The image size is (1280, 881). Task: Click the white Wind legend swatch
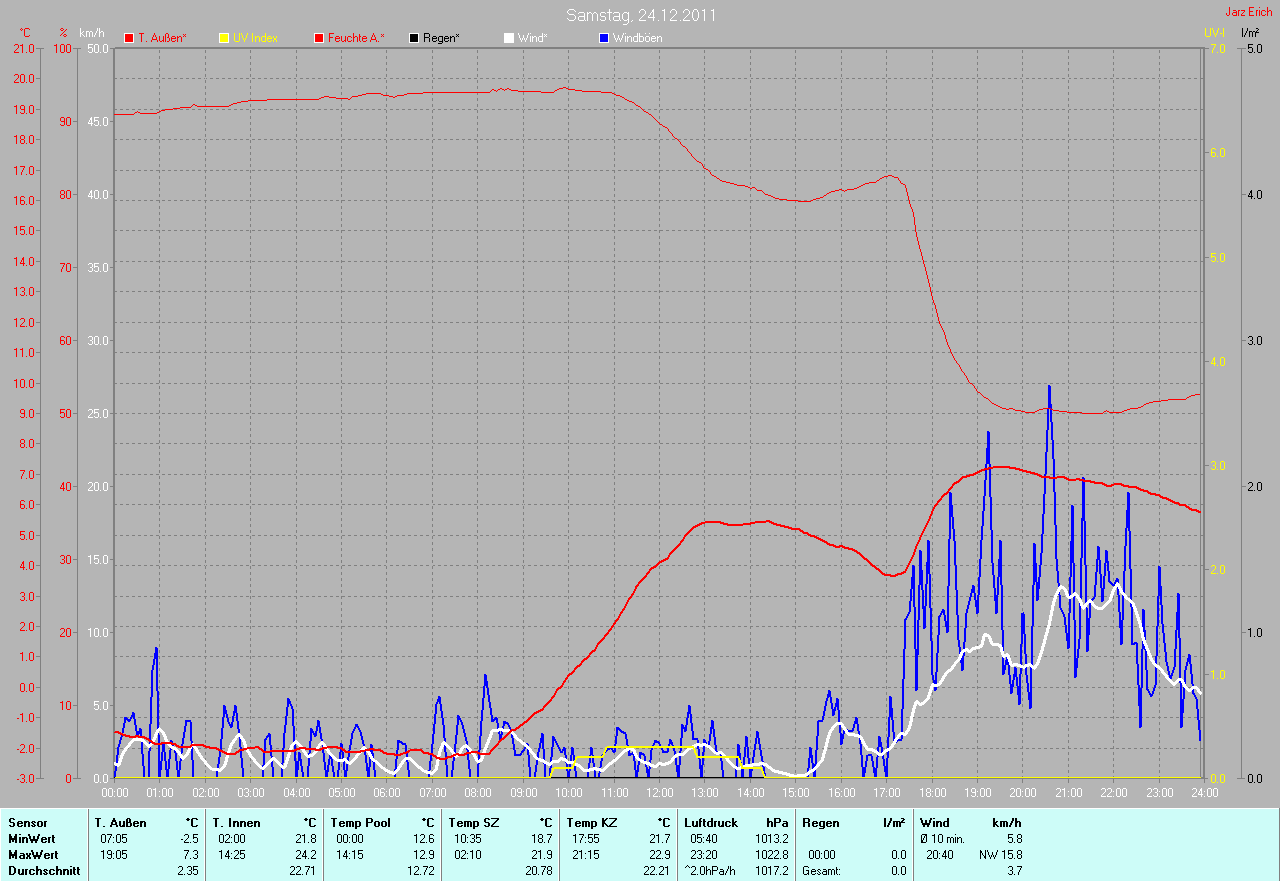point(508,38)
